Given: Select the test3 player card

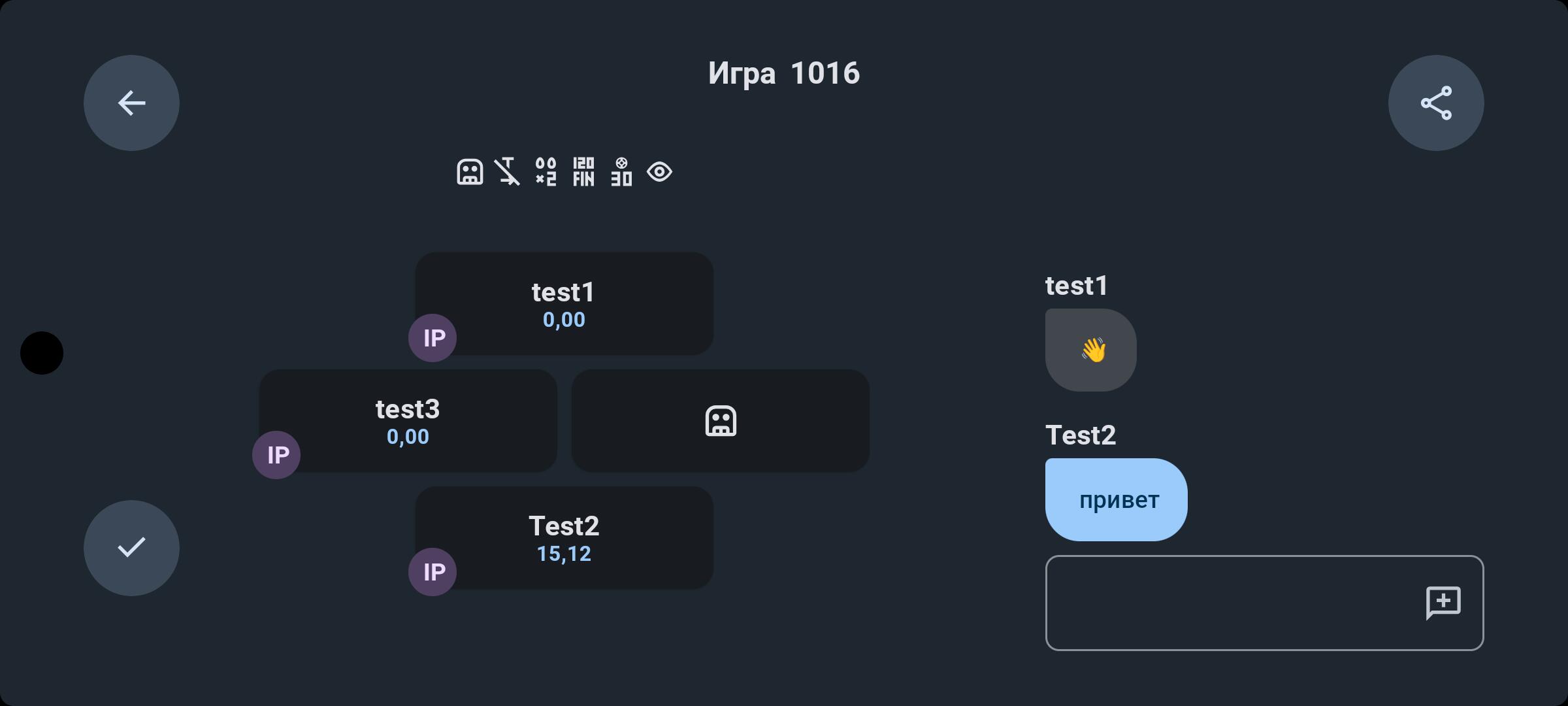Looking at the screenshot, I should click(x=408, y=420).
